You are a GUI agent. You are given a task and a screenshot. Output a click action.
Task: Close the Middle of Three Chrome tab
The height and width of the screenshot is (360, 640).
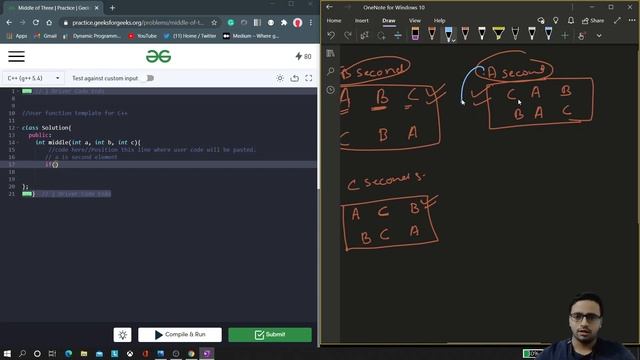coord(97,8)
